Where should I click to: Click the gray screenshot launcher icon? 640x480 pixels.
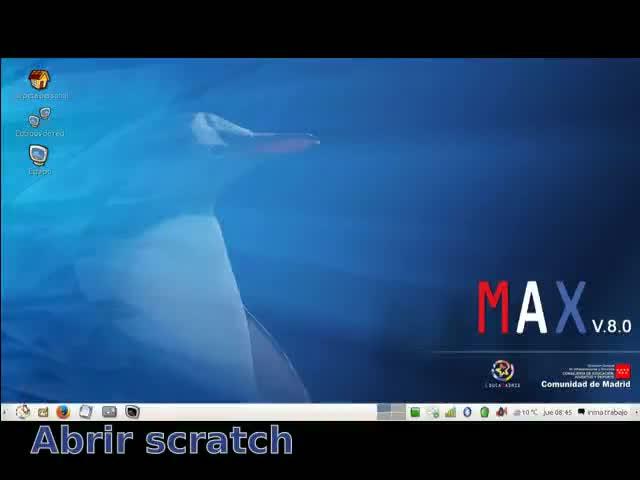pyautogui.click(x=109, y=412)
